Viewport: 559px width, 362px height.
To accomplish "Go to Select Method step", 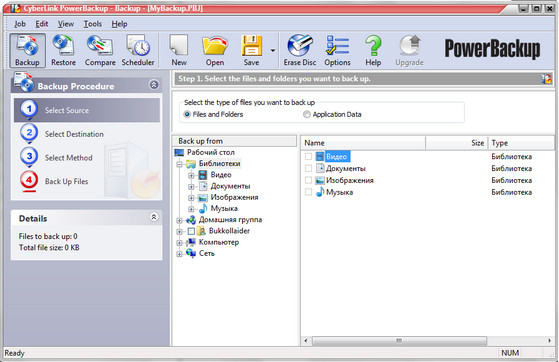I will point(68,158).
